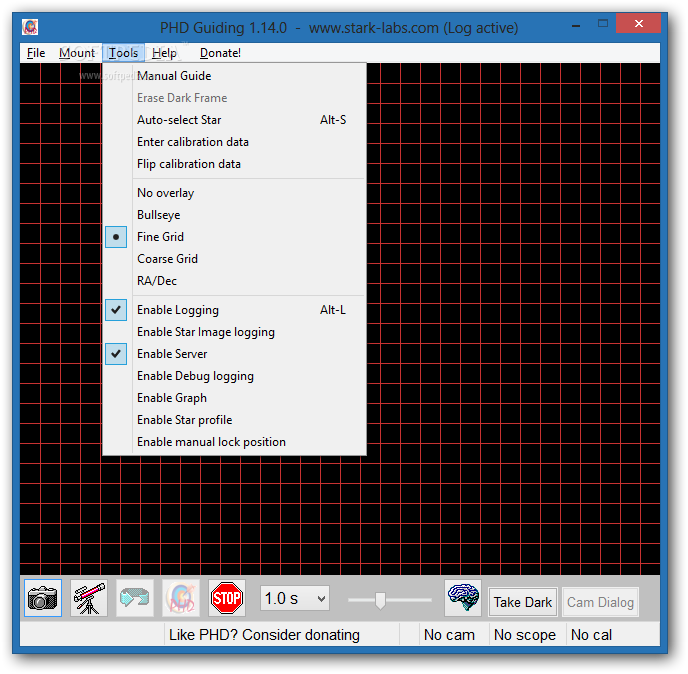Toggle Enable Graph menu item
Viewport: 688px width, 674px height.
click(235, 398)
